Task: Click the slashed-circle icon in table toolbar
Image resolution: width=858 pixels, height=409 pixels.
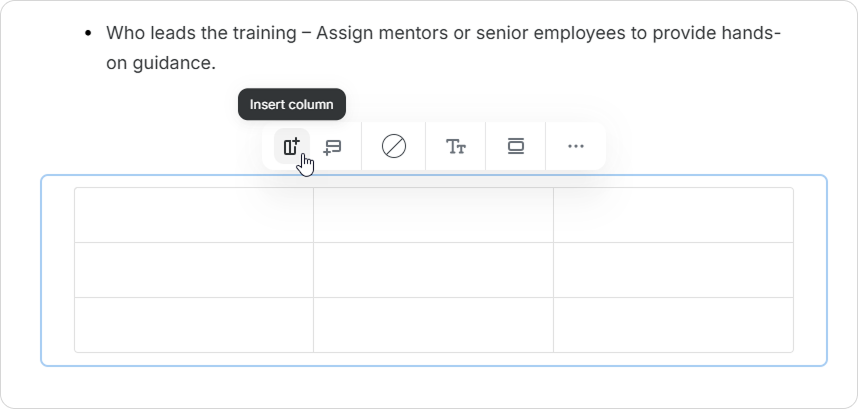Action: click(x=394, y=147)
